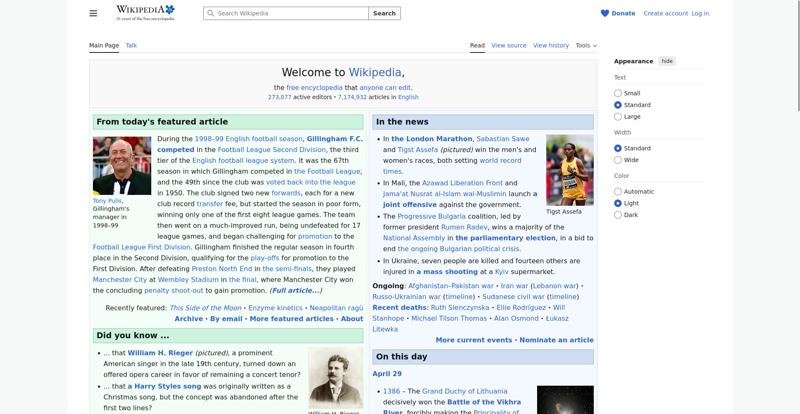The image size is (800, 414).
Task: Choose the Dark color theme
Action: coord(618,214)
